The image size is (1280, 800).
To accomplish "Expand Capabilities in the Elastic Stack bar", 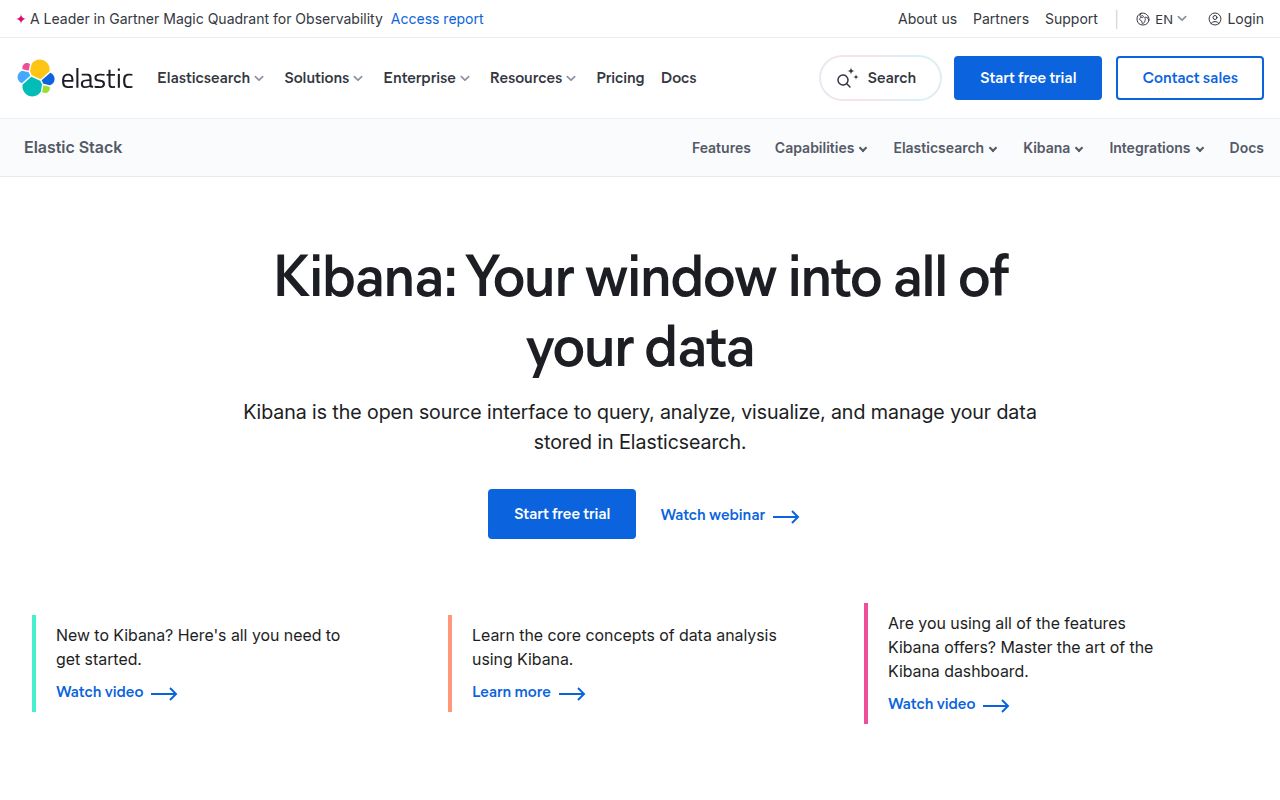I will [821, 148].
